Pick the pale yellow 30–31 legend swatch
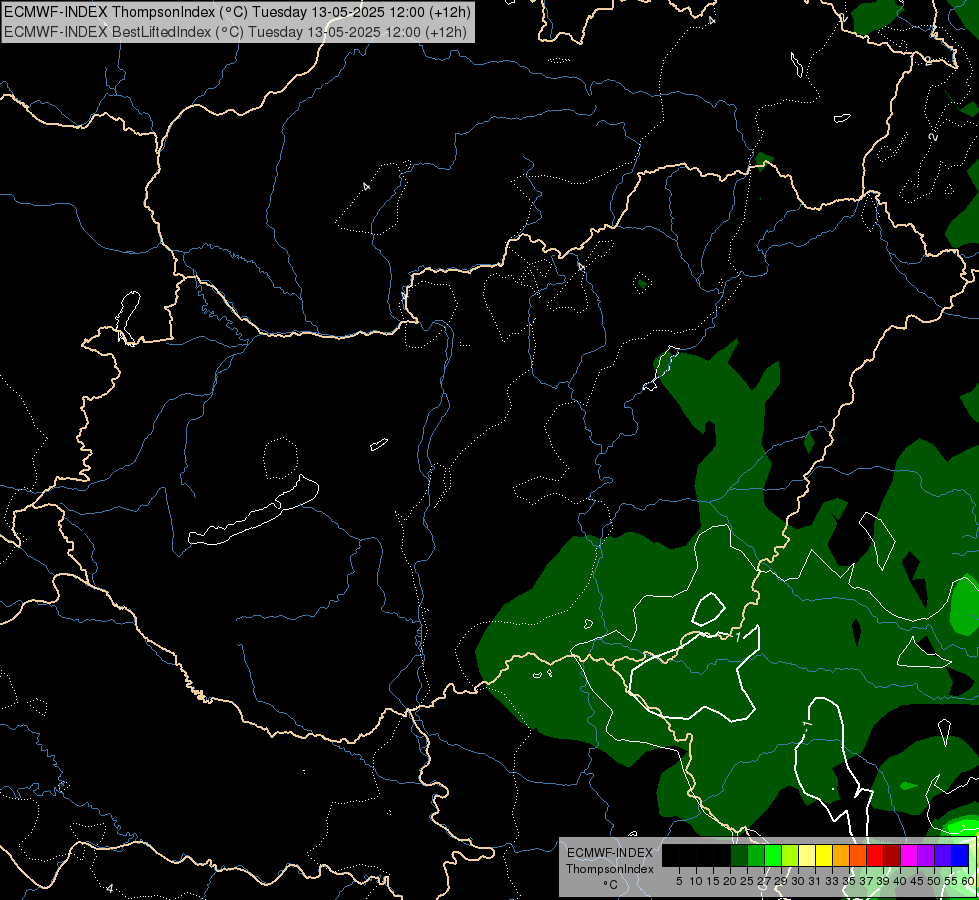The height and width of the screenshot is (900, 979). (807, 855)
